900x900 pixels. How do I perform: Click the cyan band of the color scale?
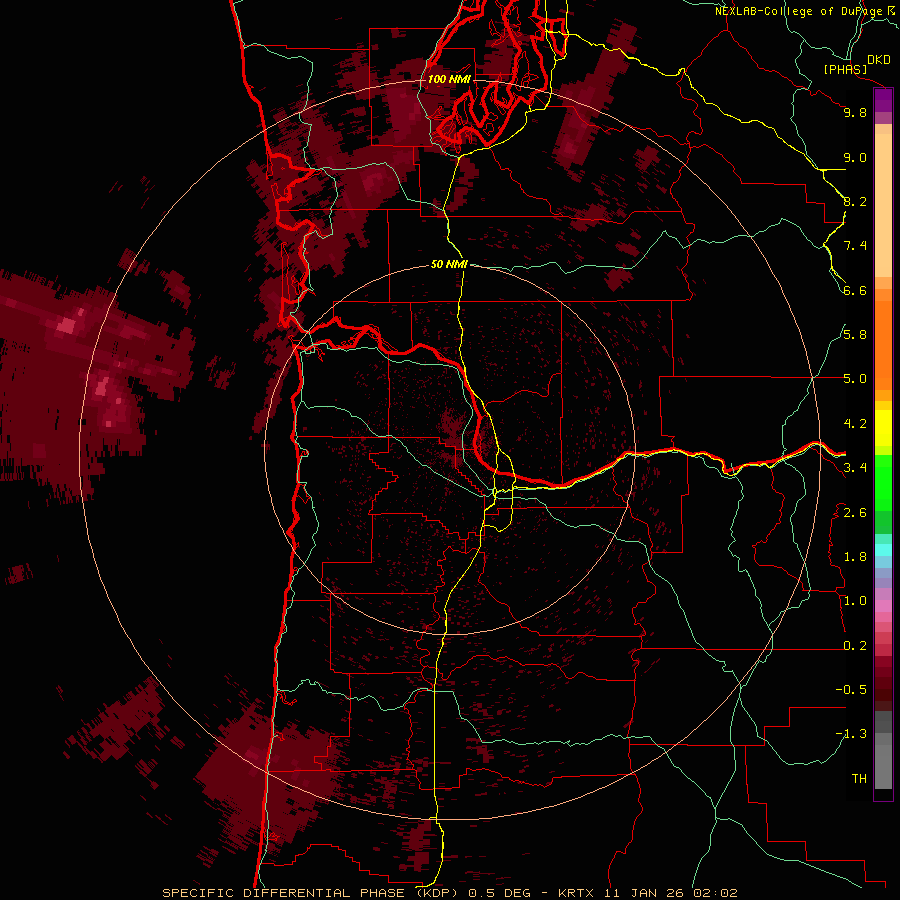tap(883, 550)
